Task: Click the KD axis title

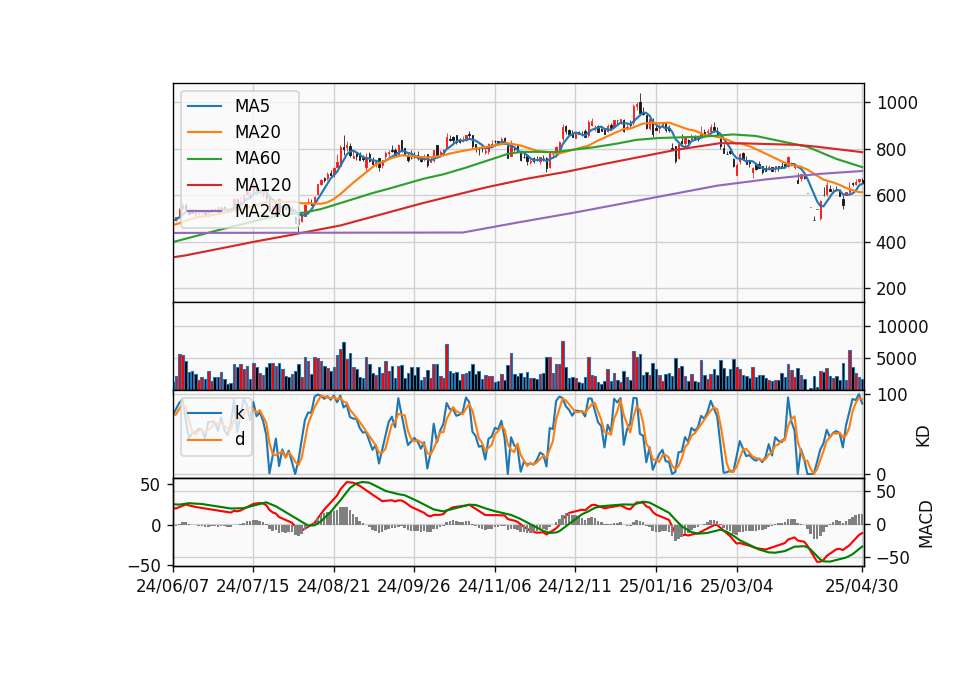Action: pos(923,437)
